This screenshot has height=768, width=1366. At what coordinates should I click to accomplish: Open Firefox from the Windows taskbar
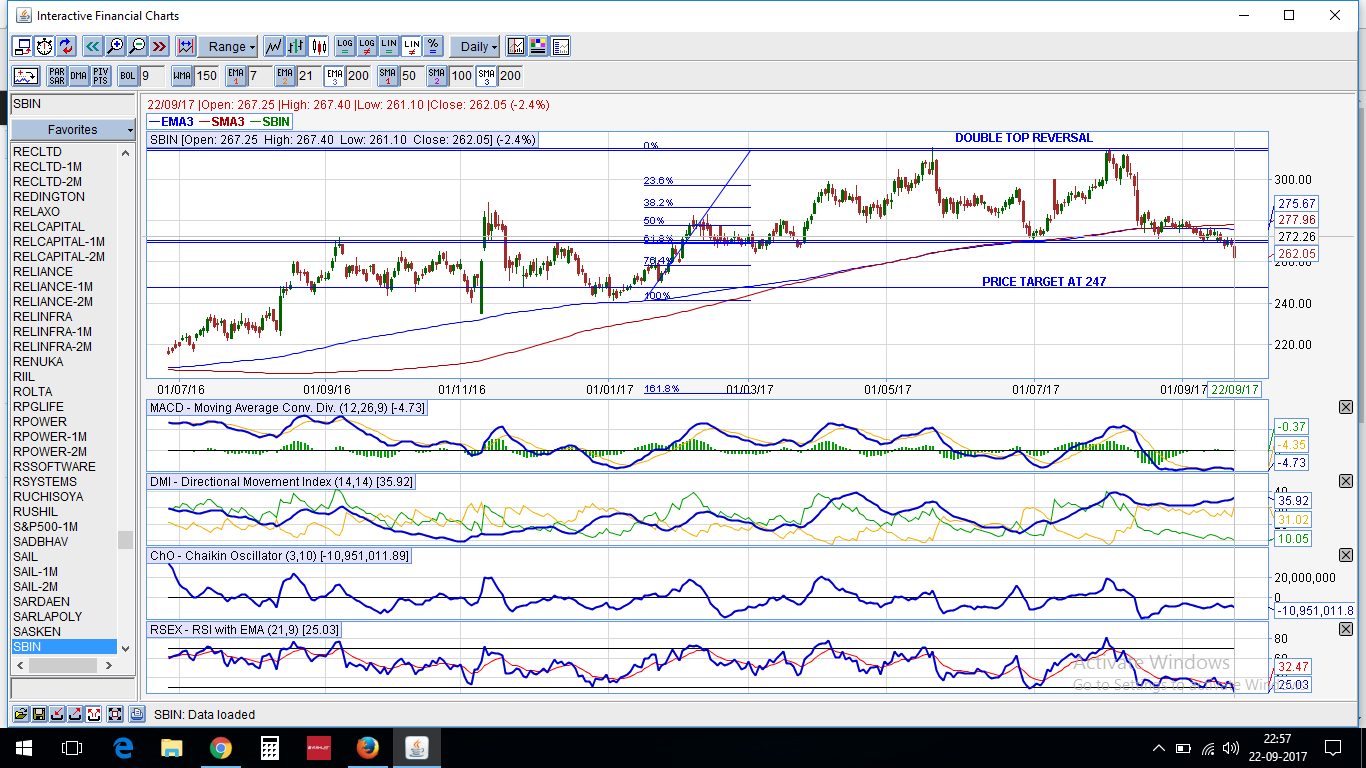(367, 747)
